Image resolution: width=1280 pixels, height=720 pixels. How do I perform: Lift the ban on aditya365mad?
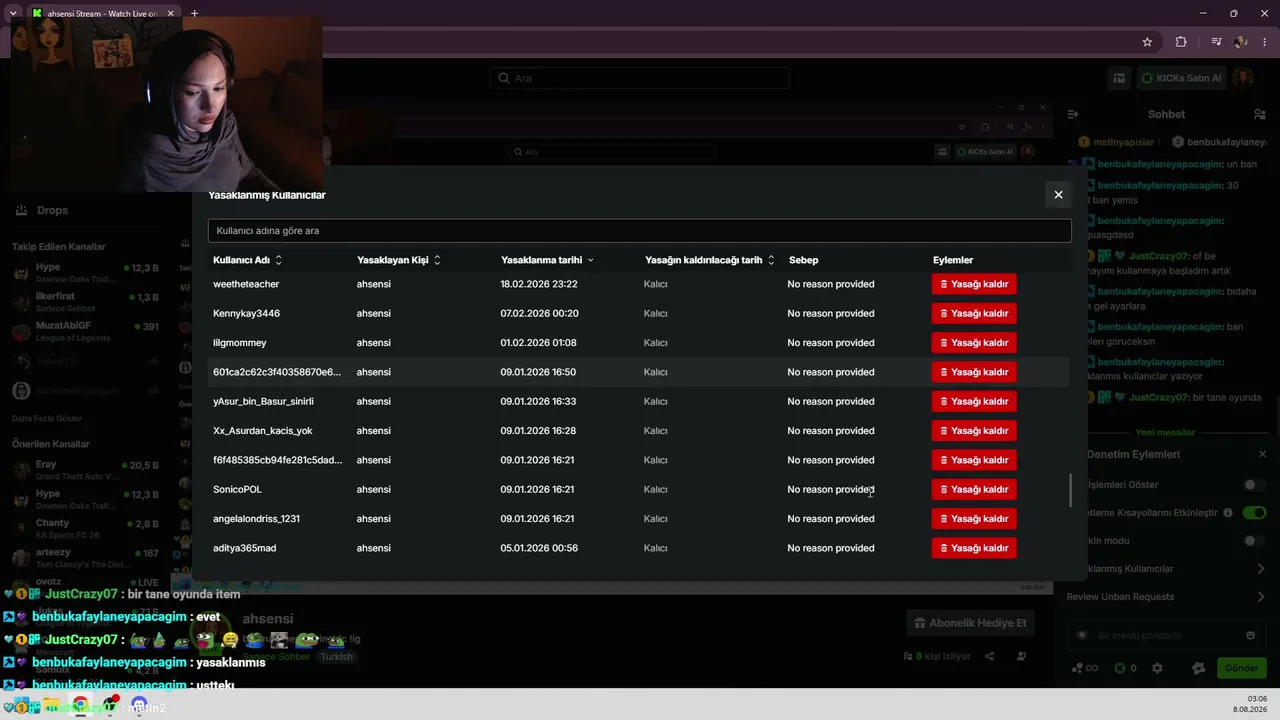tap(974, 548)
